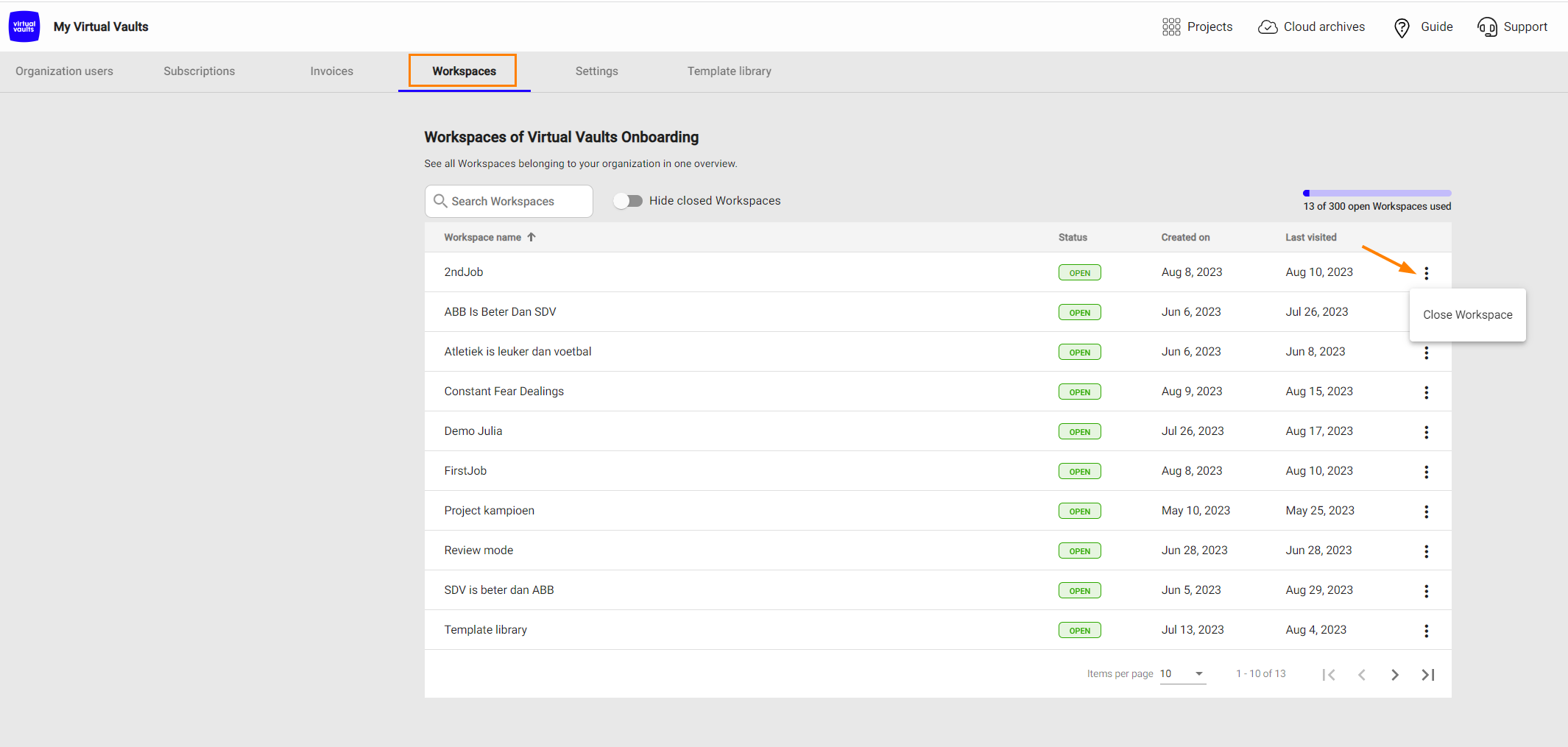Click Constant Fear Dealings workspace name
Viewport: 1568px width, 747px height.
(x=504, y=392)
